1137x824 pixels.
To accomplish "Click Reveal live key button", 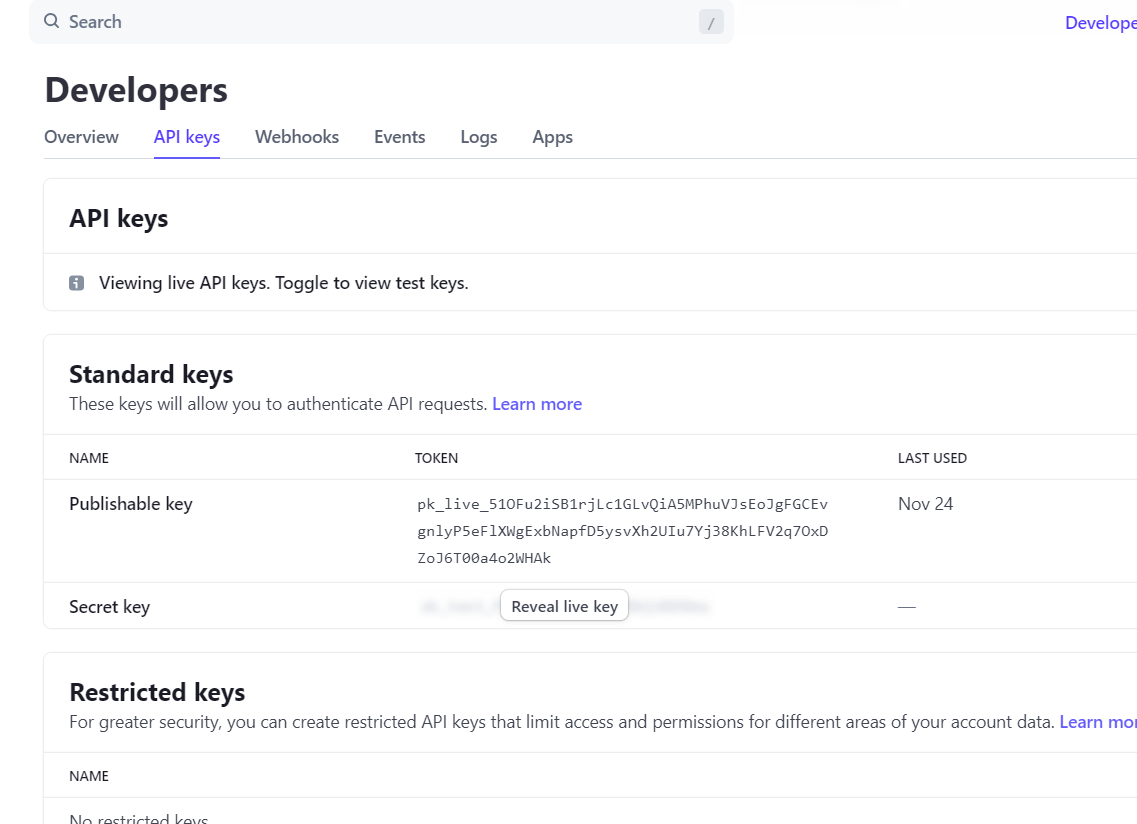I will tap(564, 605).
